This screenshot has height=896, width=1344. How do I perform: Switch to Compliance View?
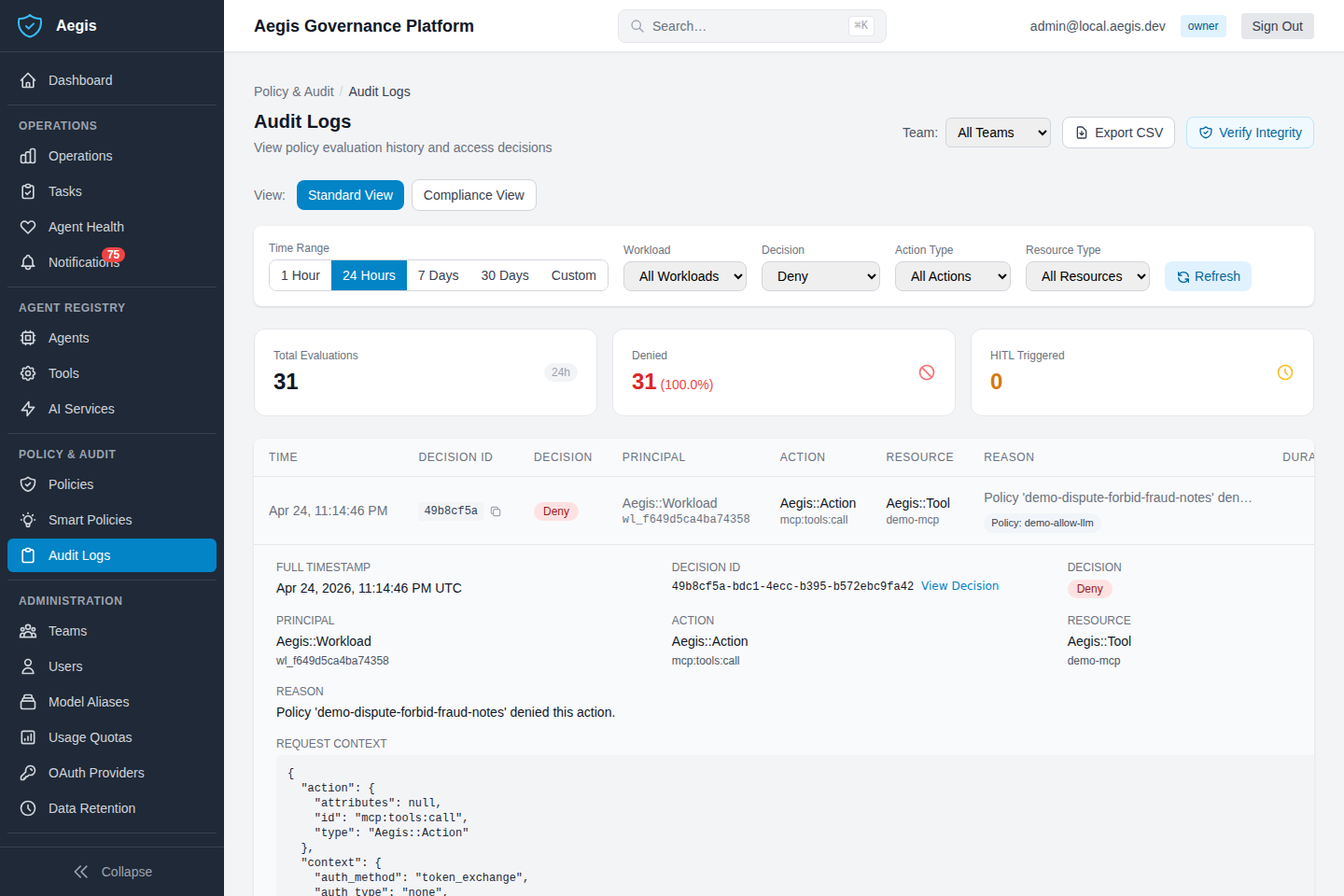click(473, 195)
